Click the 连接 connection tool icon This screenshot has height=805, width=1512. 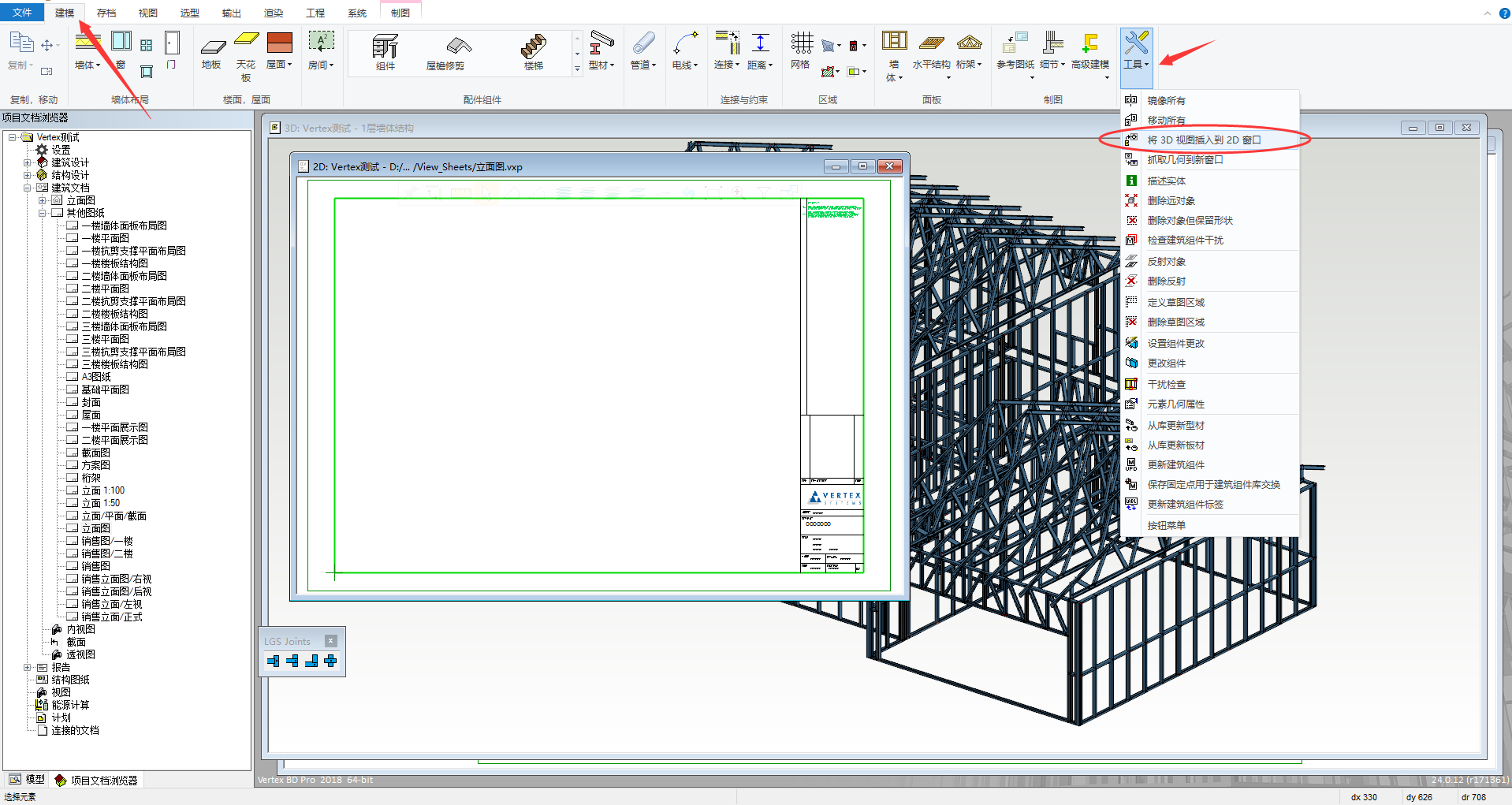727,42
